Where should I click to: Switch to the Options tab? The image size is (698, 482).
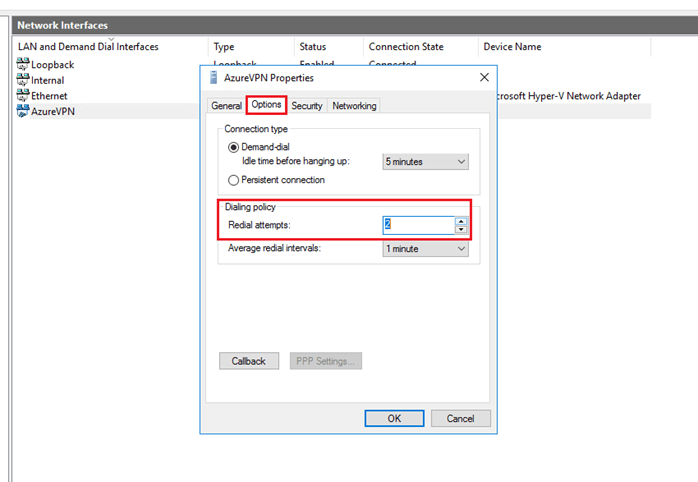tap(266, 105)
